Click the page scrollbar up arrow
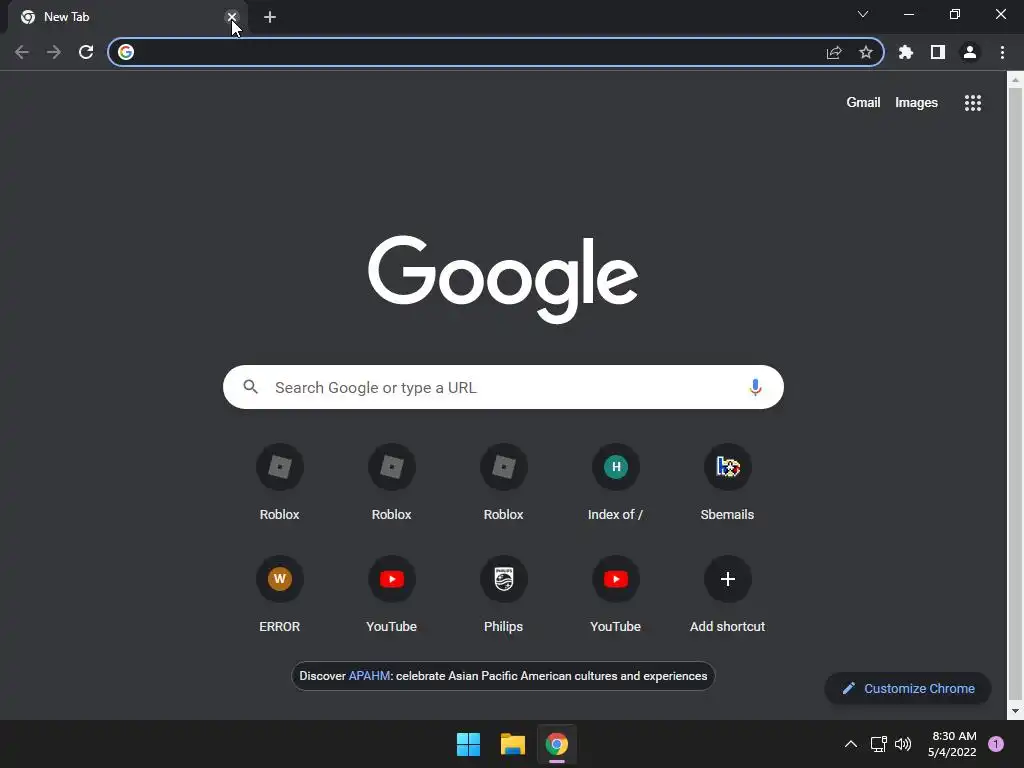The width and height of the screenshot is (1024, 768). [x=1015, y=79]
